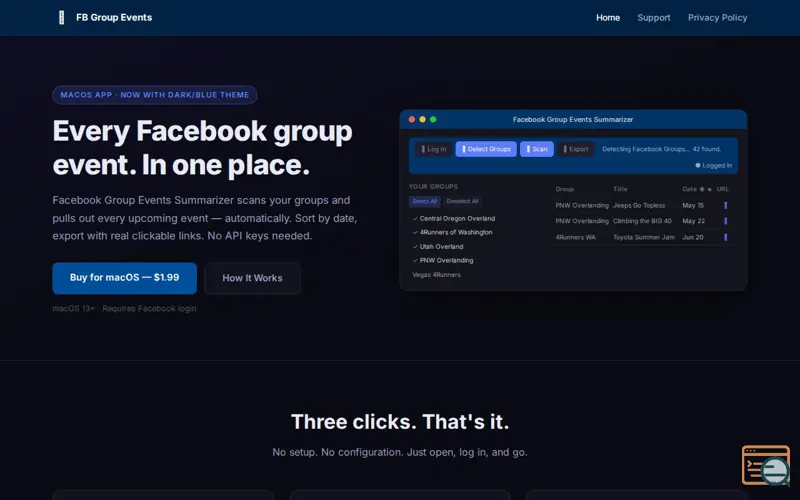Toggle the Utah Overland group checkmark
Screen dimensions: 800x500
click(415, 246)
